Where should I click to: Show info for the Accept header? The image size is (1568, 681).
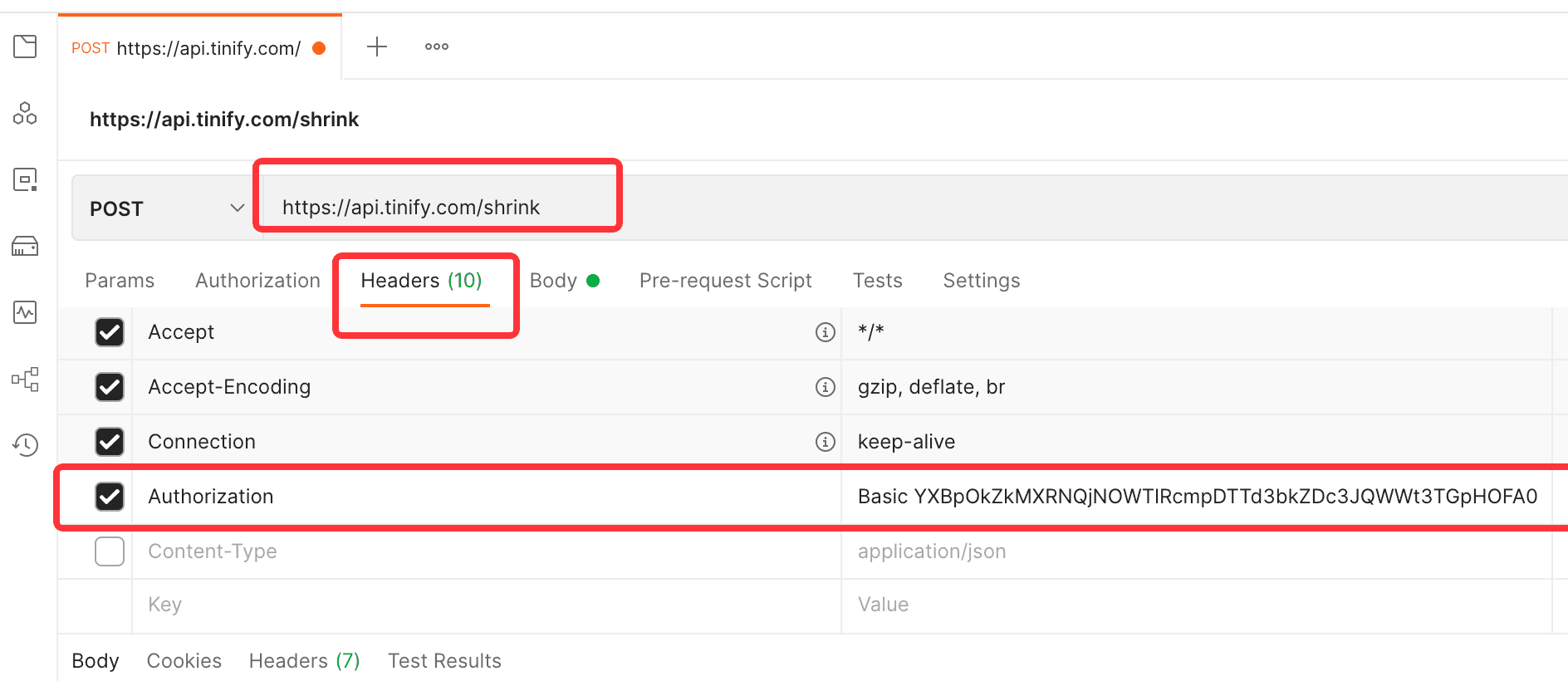point(825,332)
